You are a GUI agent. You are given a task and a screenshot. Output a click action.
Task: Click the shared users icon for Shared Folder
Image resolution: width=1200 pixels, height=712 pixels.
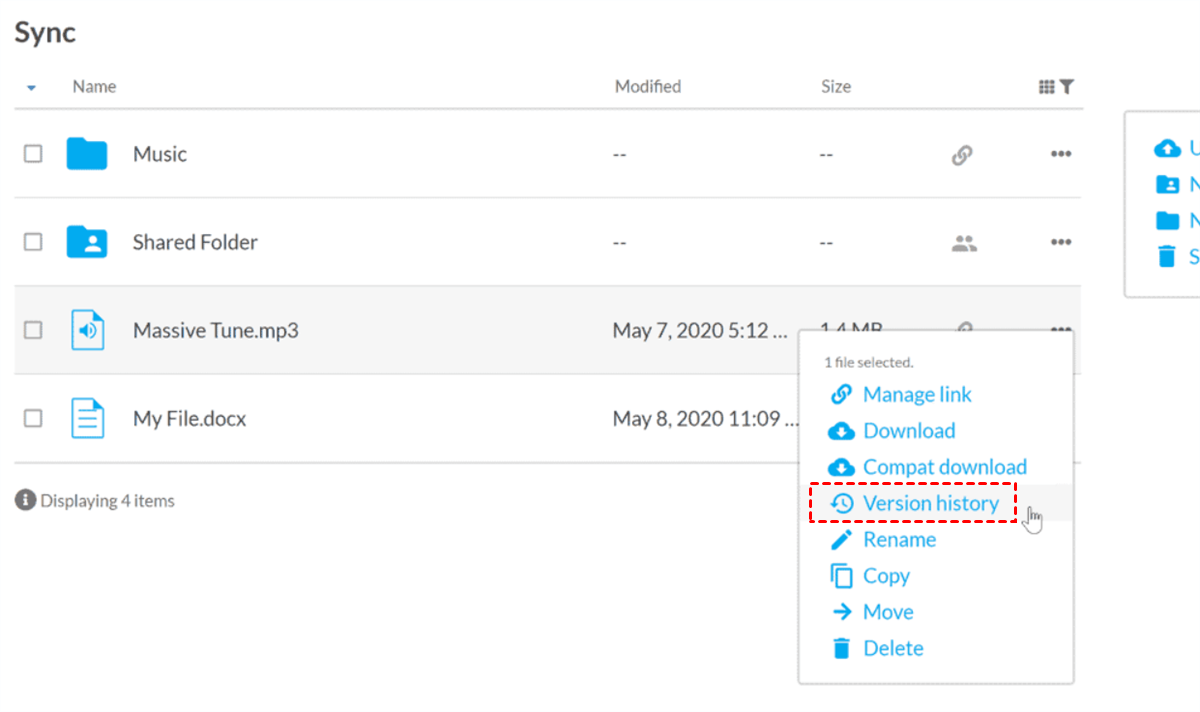click(964, 243)
